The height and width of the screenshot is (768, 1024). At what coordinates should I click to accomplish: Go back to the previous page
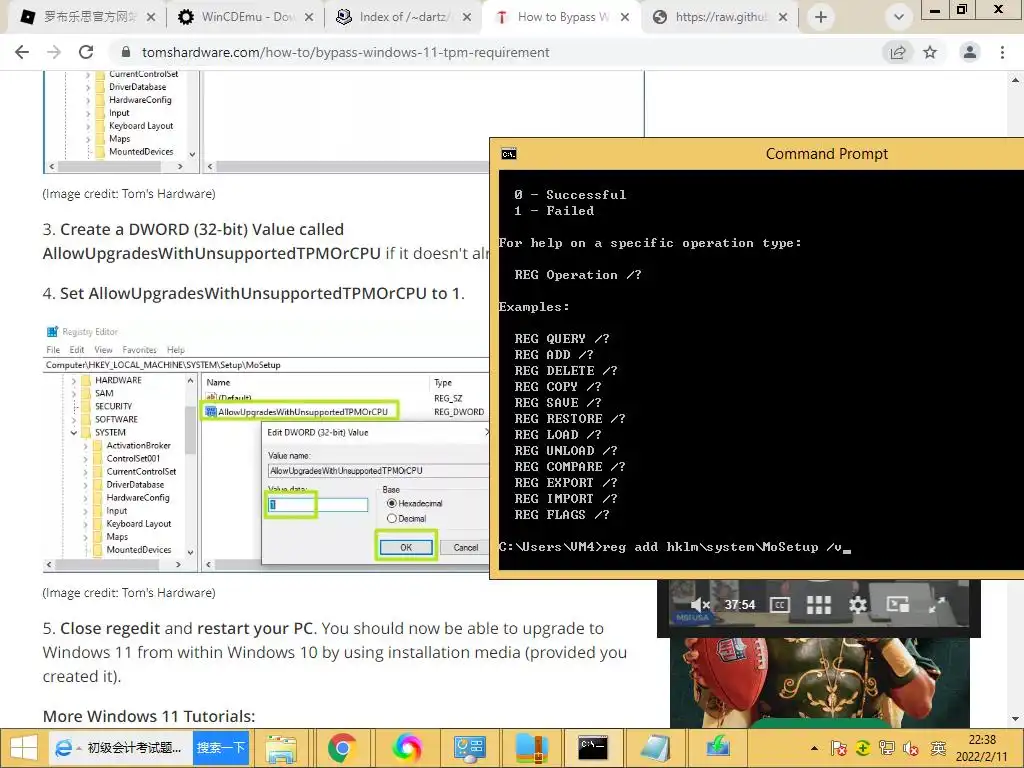pos(22,52)
